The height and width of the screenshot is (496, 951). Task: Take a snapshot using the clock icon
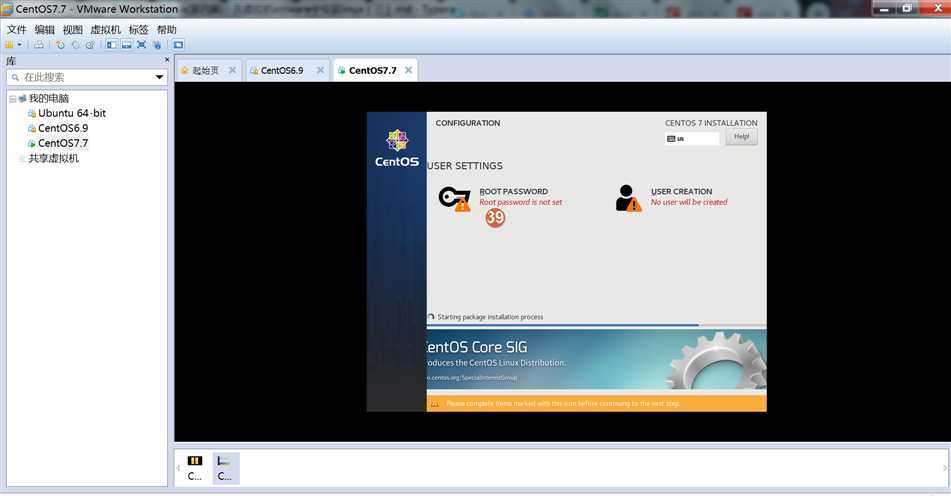pos(60,45)
